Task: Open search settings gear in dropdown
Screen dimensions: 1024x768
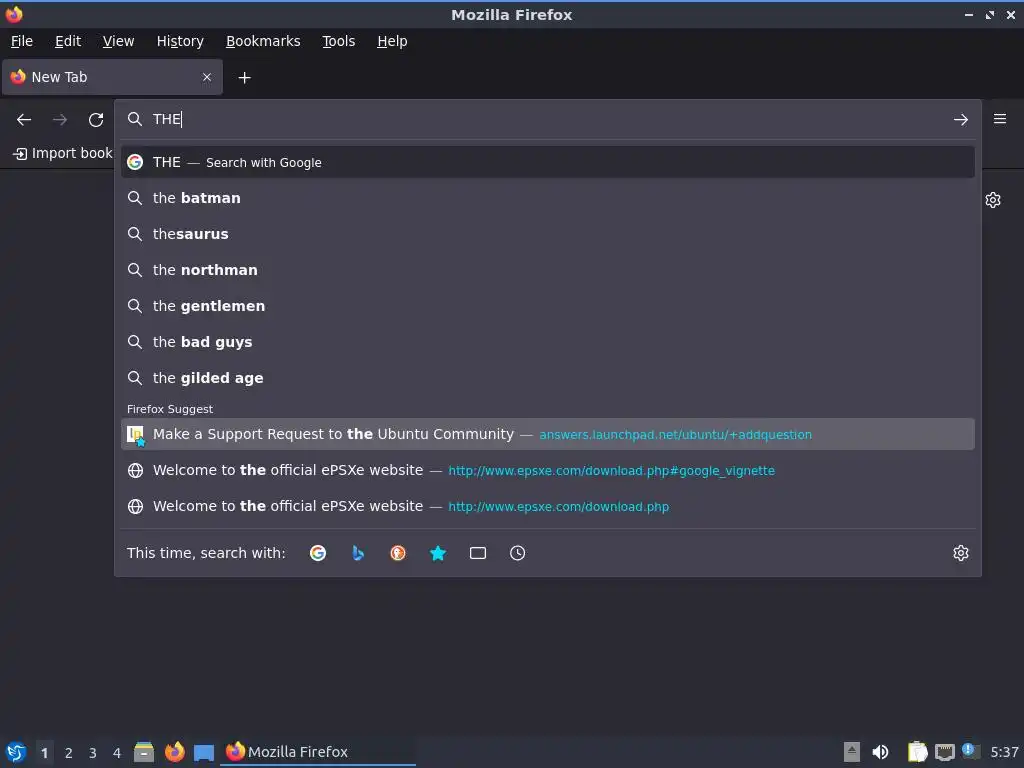Action: click(961, 553)
